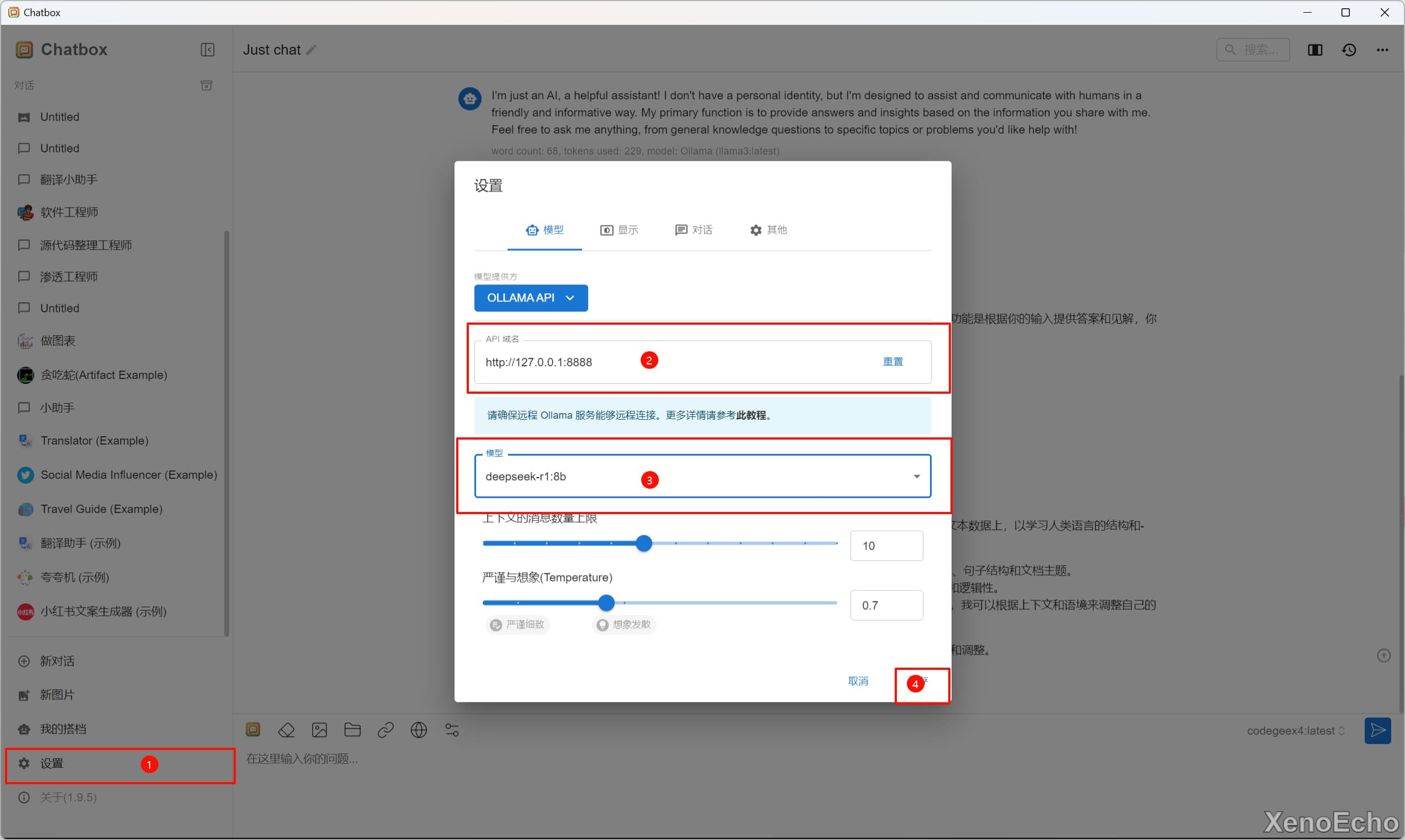The height and width of the screenshot is (840, 1405).
Task: Open codegeex4:latest model selector
Action: coord(1295,731)
